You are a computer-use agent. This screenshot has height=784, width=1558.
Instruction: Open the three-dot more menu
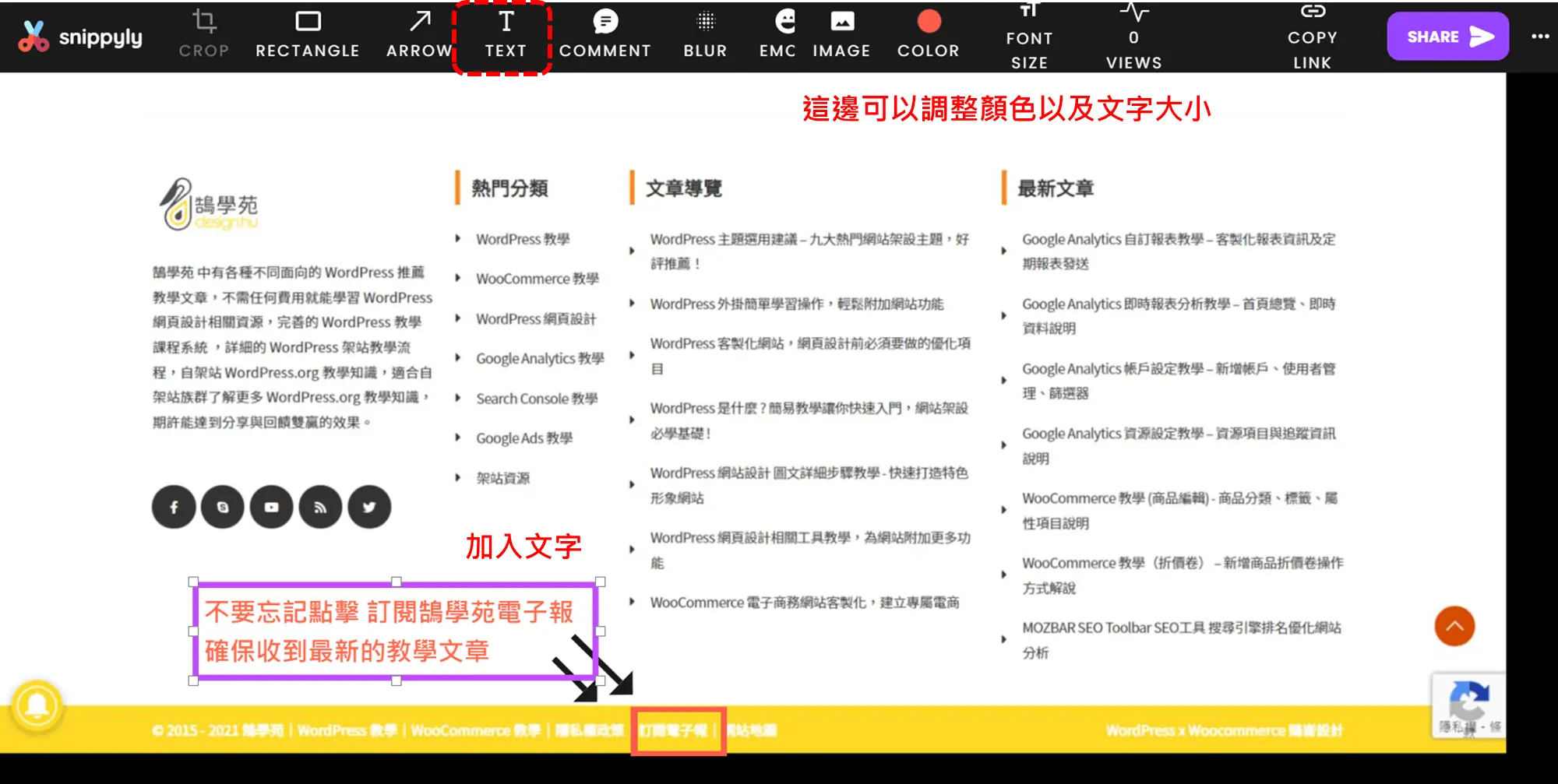[1540, 37]
